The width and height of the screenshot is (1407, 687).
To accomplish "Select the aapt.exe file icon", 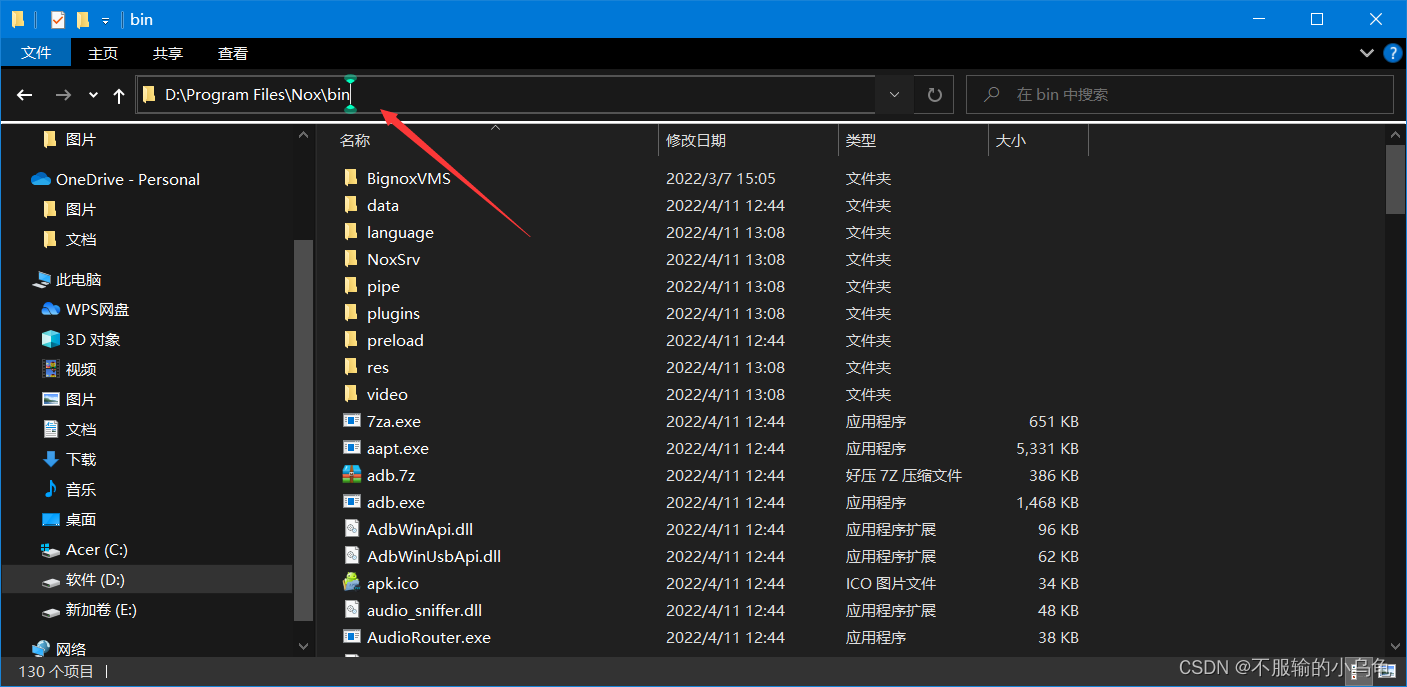I will click(x=351, y=448).
